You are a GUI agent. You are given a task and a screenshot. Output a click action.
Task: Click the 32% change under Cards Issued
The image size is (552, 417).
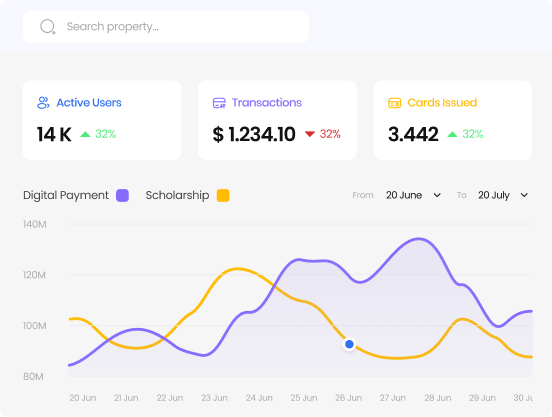472,134
